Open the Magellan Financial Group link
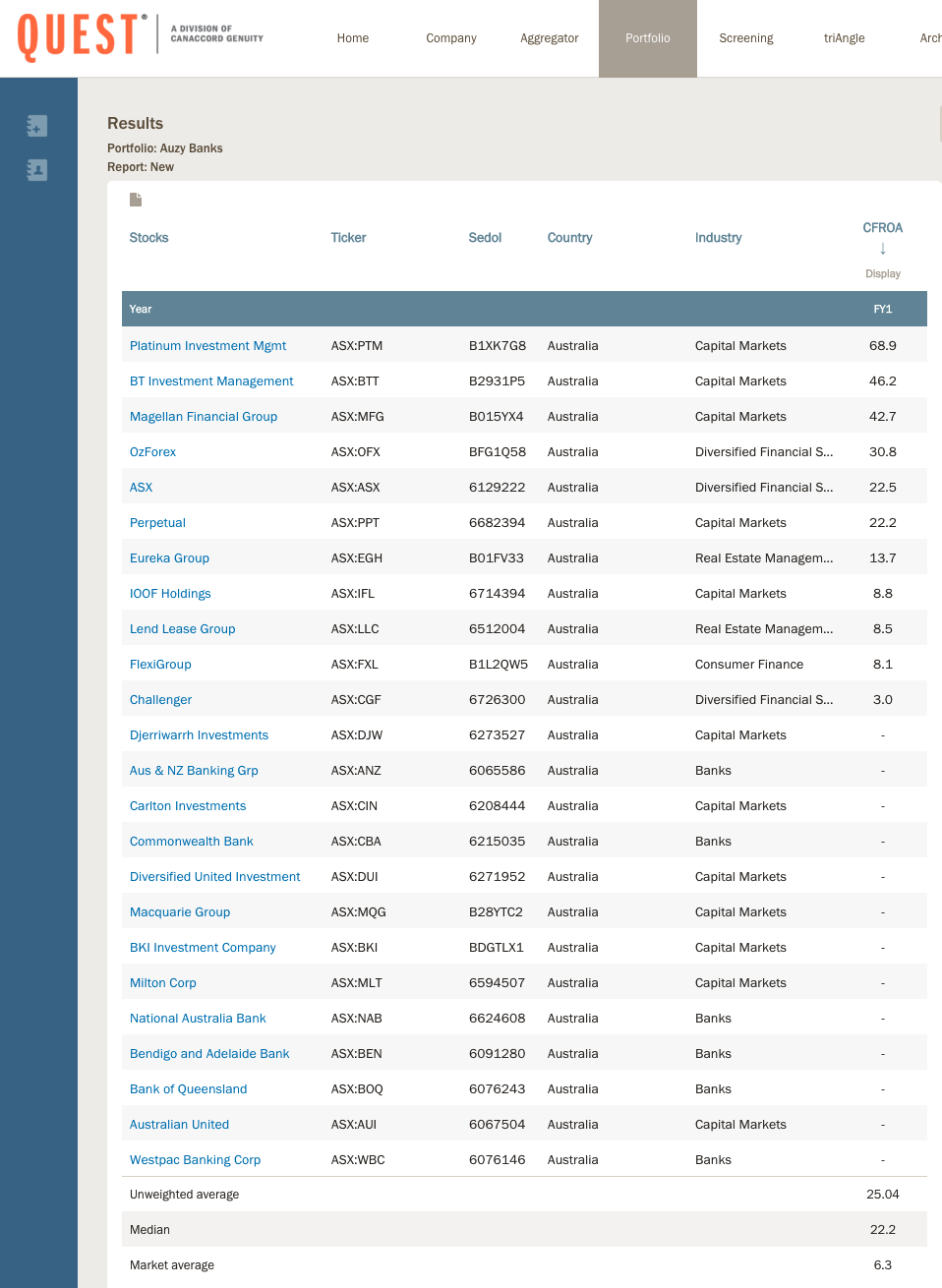This screenshot has height=1288, width=942. [x=204, y=417]
